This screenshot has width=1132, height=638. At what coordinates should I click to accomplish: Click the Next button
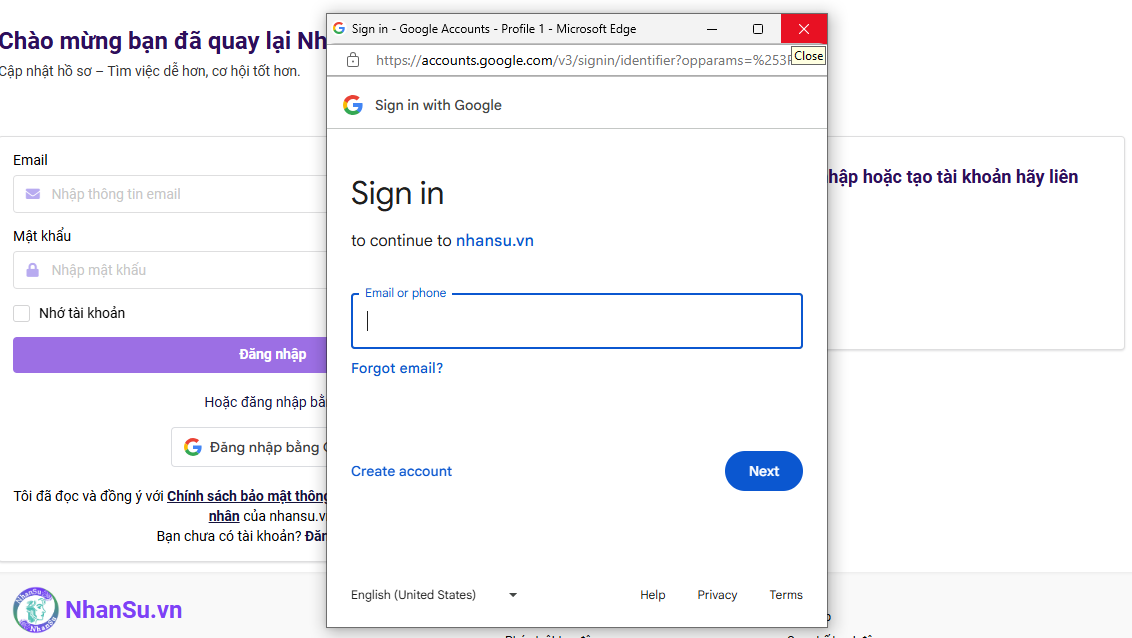(764, 471)
